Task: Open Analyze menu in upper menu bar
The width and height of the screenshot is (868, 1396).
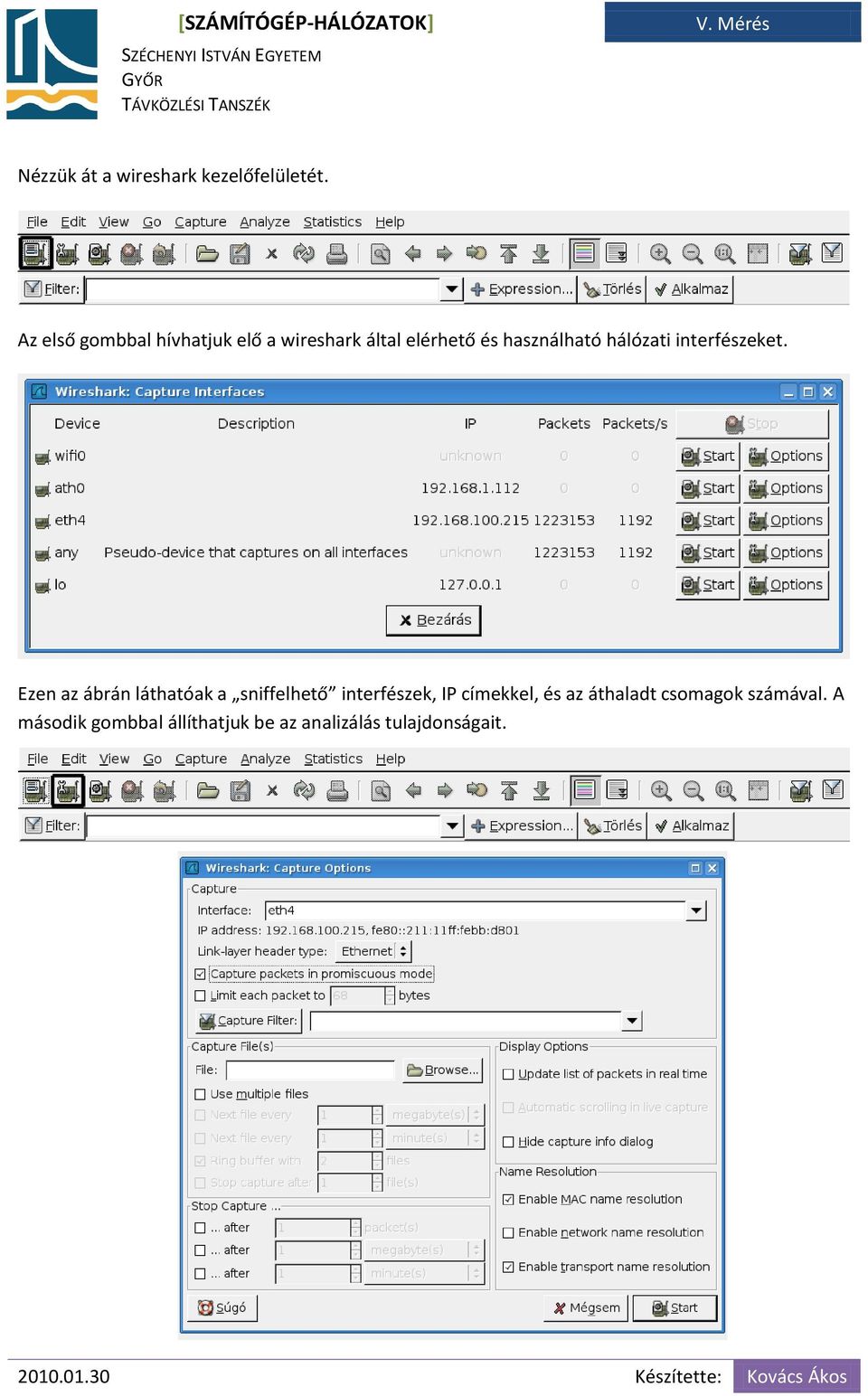Action: click(265, 222)
